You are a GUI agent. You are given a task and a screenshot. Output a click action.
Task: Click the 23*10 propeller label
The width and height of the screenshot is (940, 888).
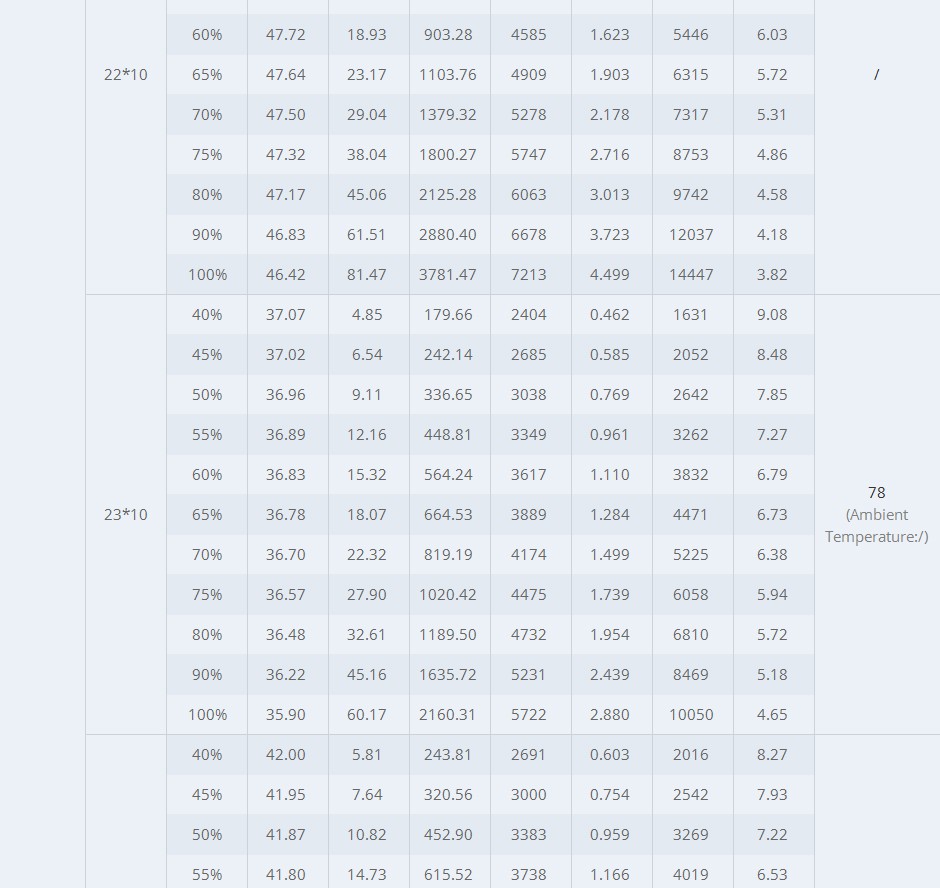coord(125,514)
